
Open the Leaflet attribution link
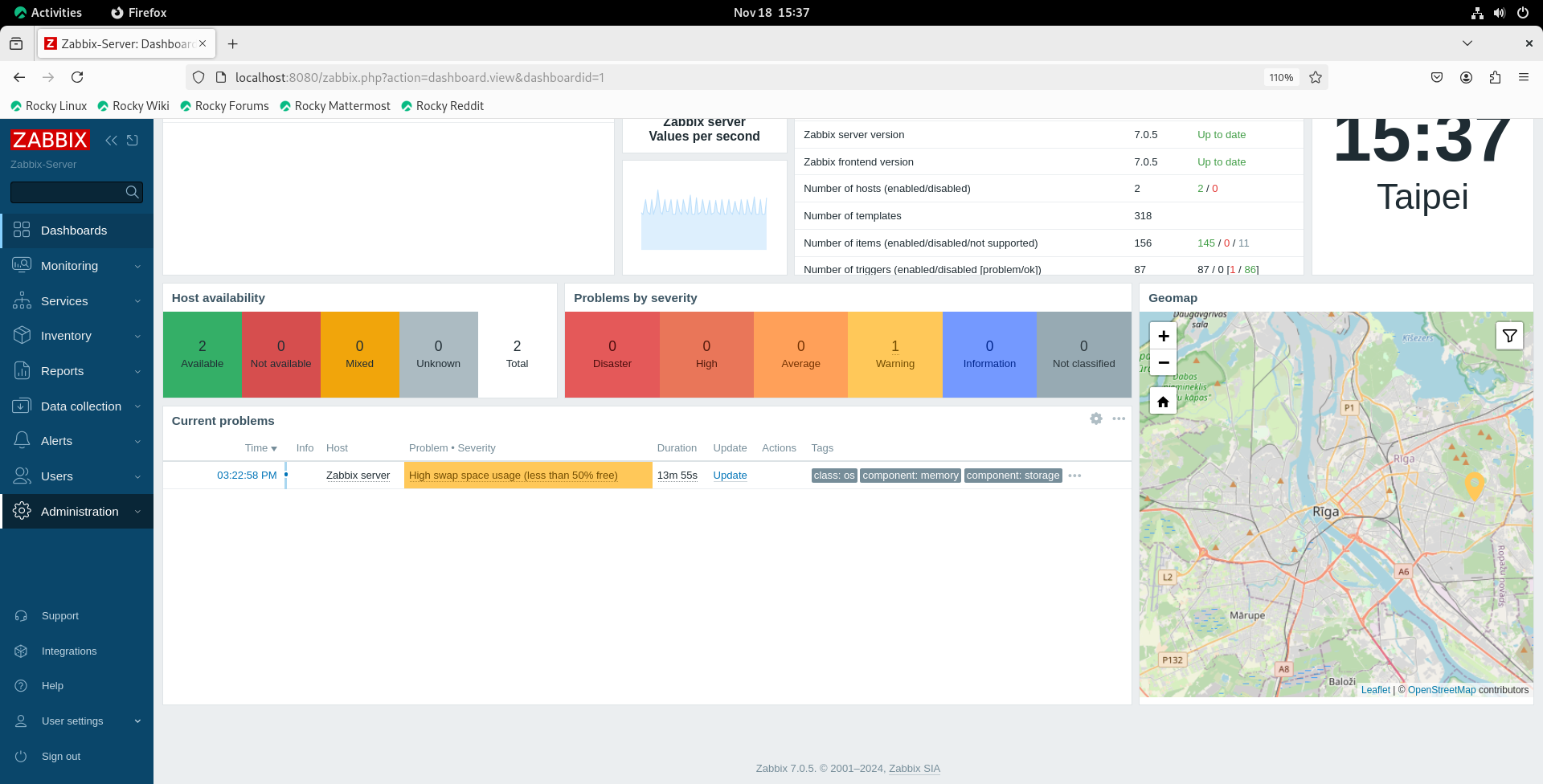point(1375,690)
